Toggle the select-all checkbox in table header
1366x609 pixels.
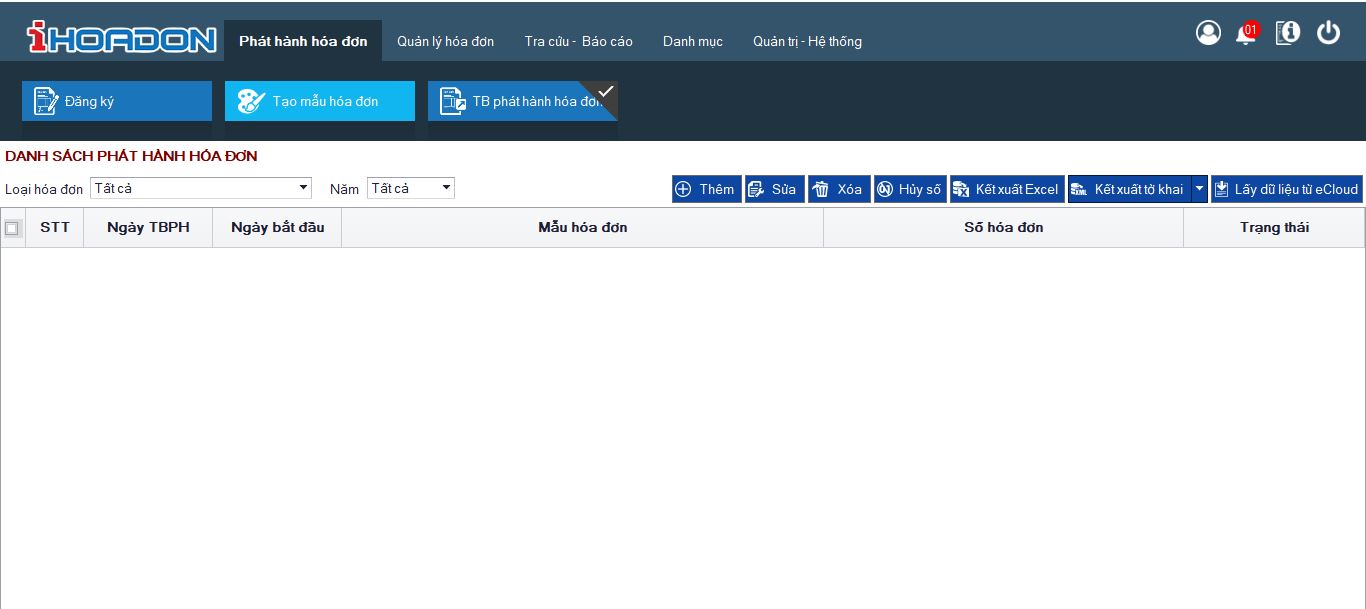click(12, 228)
